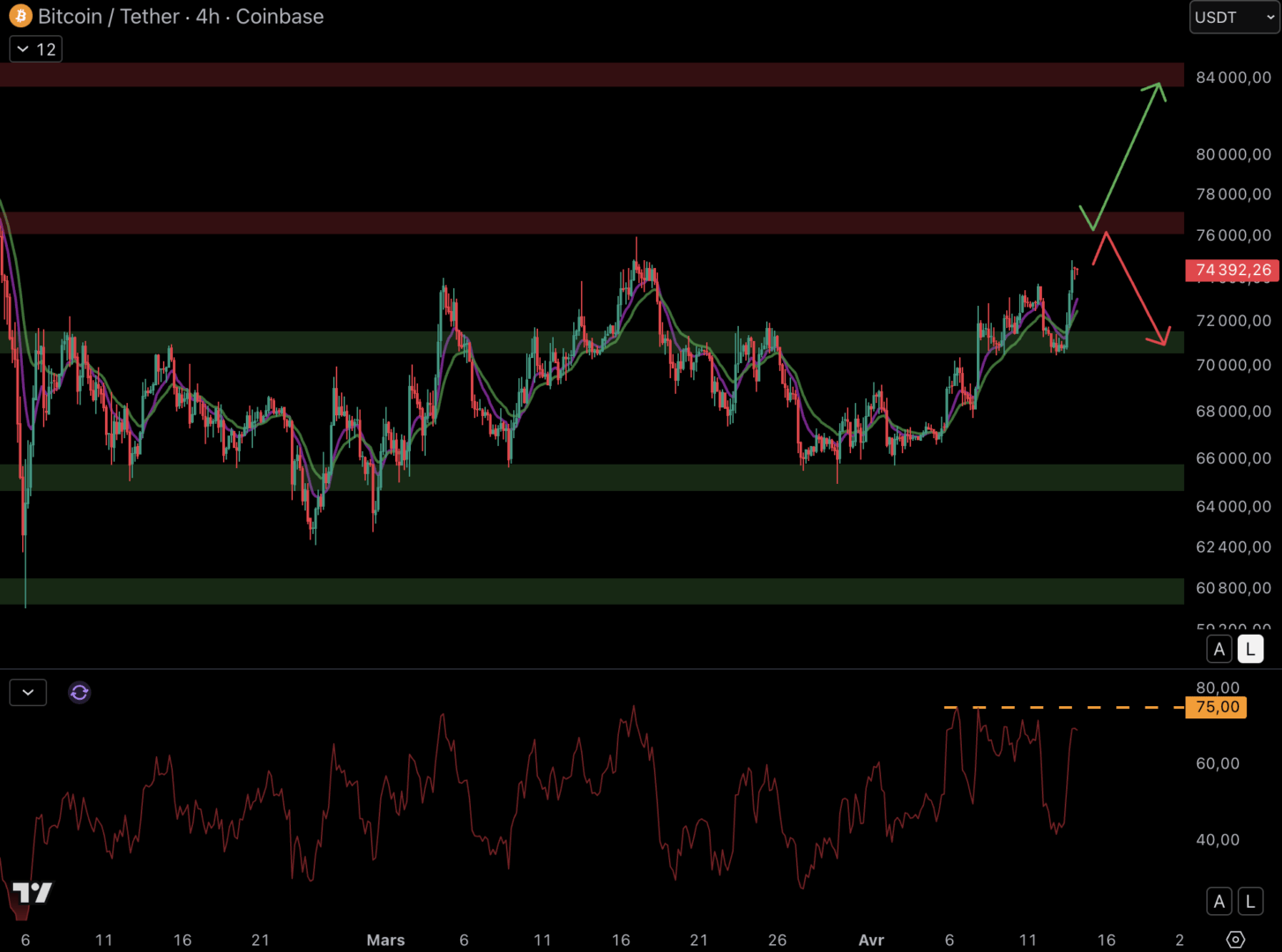Click the orange 75,00 level label
Screen dimensions: 1282x952
[x=1216, y=707]
